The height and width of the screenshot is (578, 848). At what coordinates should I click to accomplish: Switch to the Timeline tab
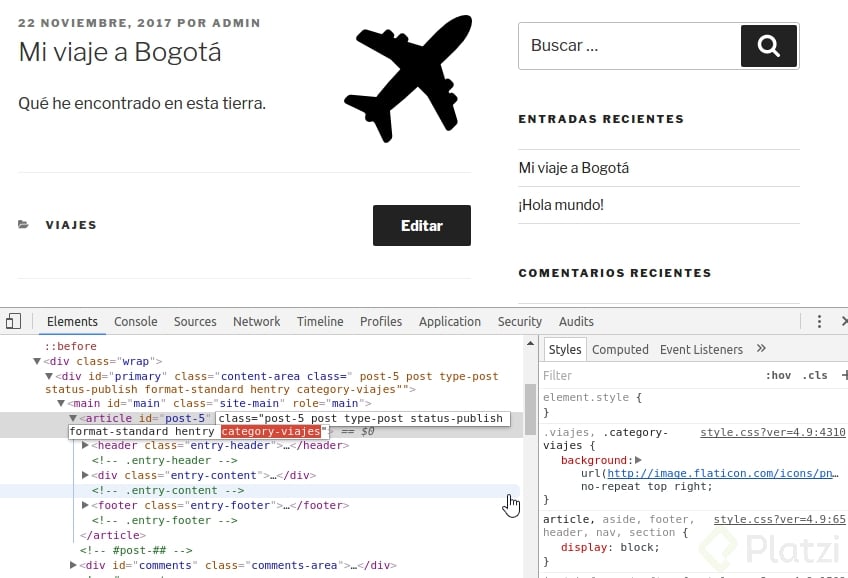[320, 322]
